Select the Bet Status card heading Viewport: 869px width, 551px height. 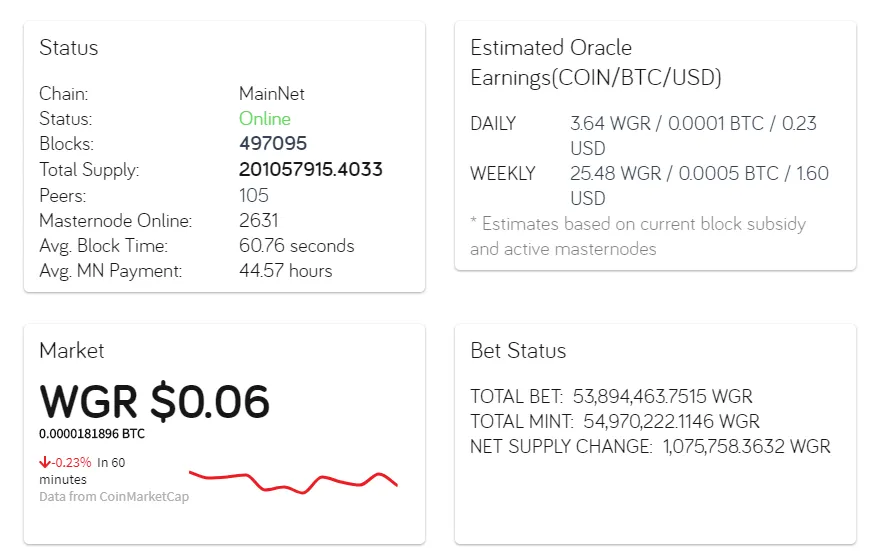[518, 351]
